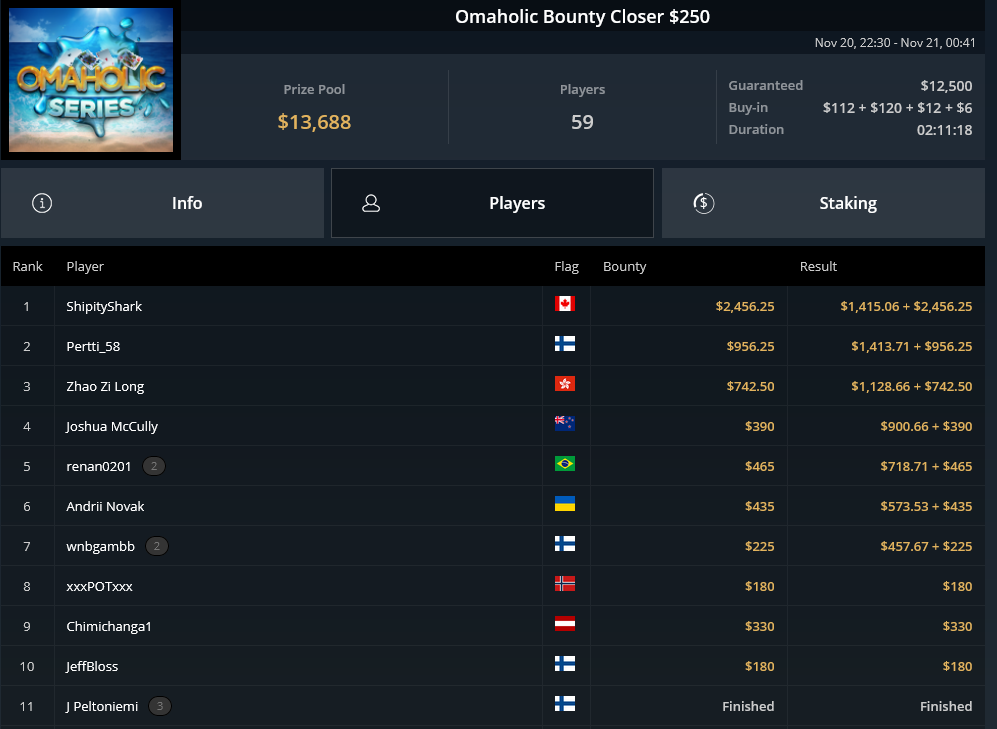Sort by the Player column header

[x=85, y=266]
